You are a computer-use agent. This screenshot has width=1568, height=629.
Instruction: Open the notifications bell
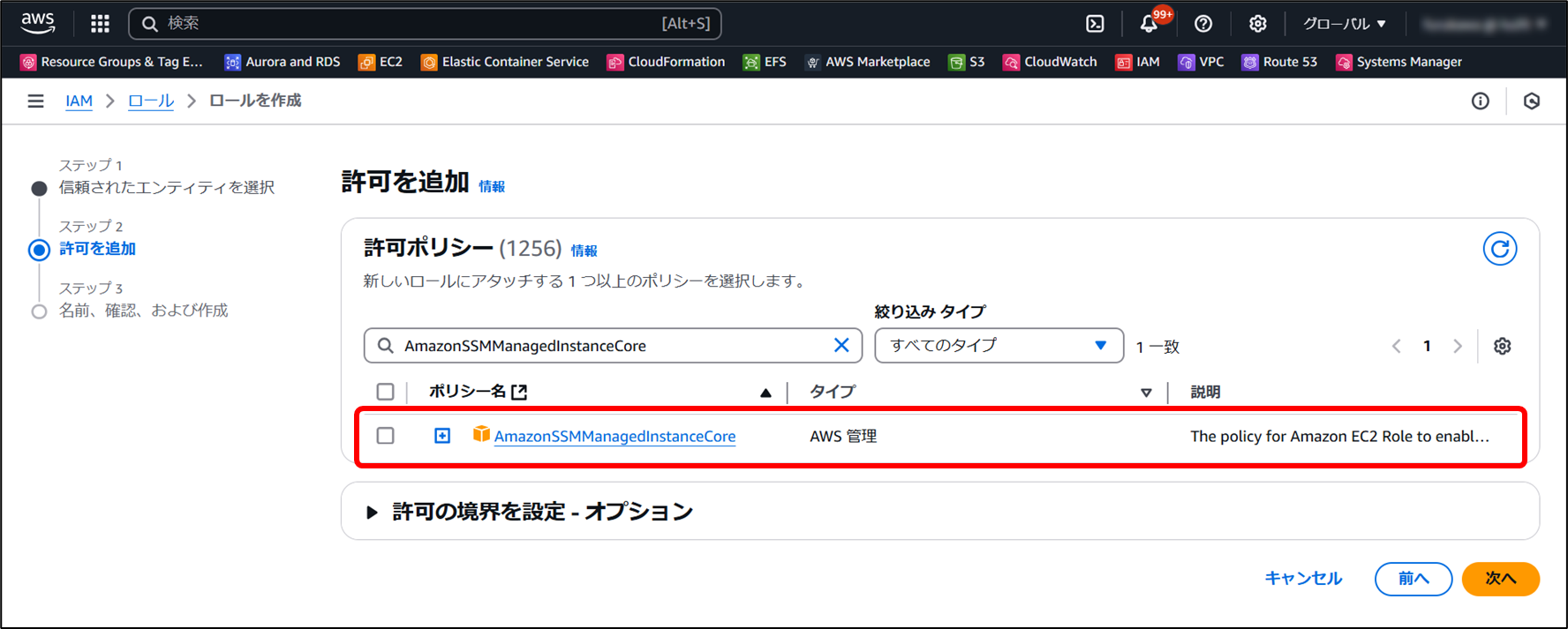pos(1150,24)
